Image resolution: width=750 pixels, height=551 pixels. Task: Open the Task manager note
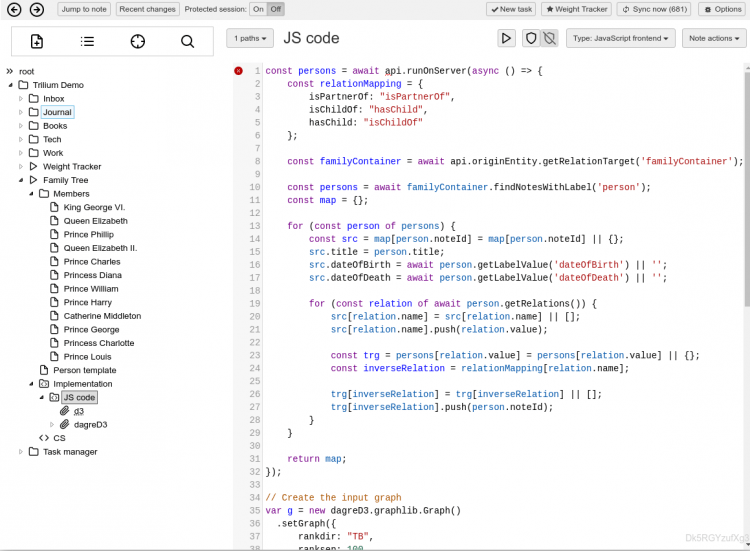click(70, 451)
